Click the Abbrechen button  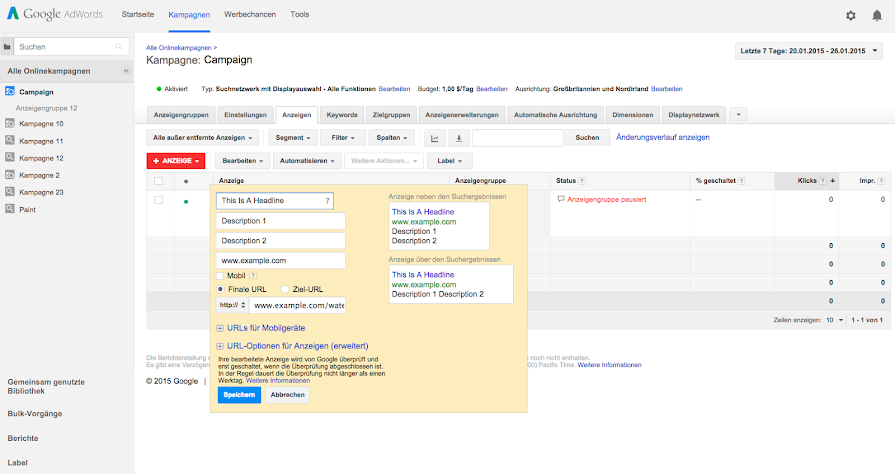(x=288, y=395)
